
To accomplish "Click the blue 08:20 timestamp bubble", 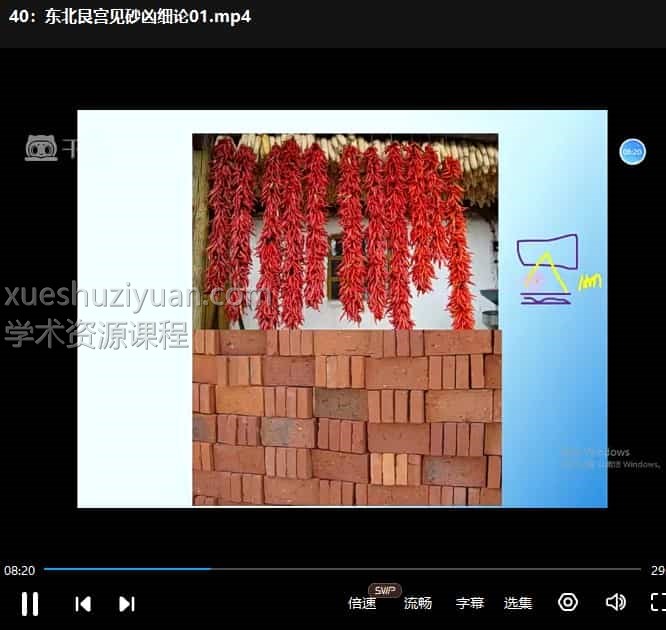I will tap(632, 152).
